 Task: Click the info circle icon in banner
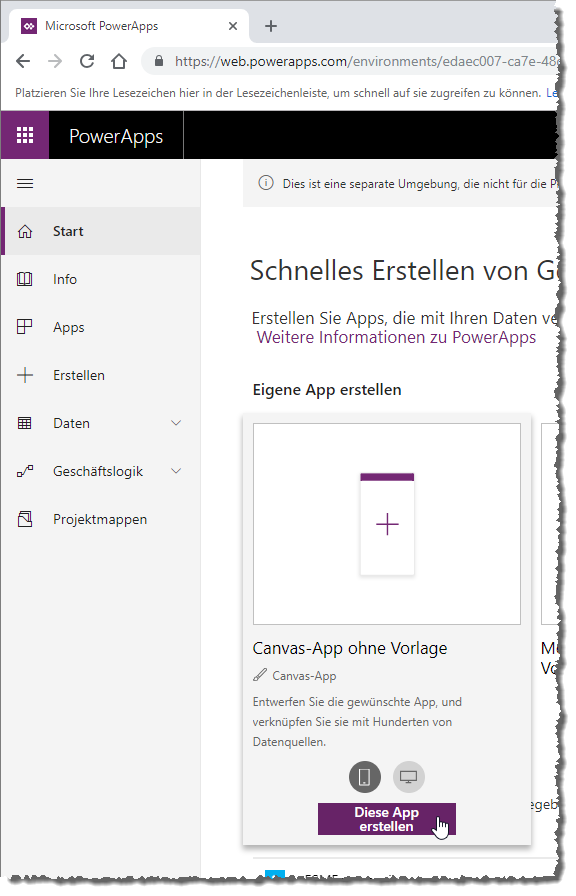(266, 183)
